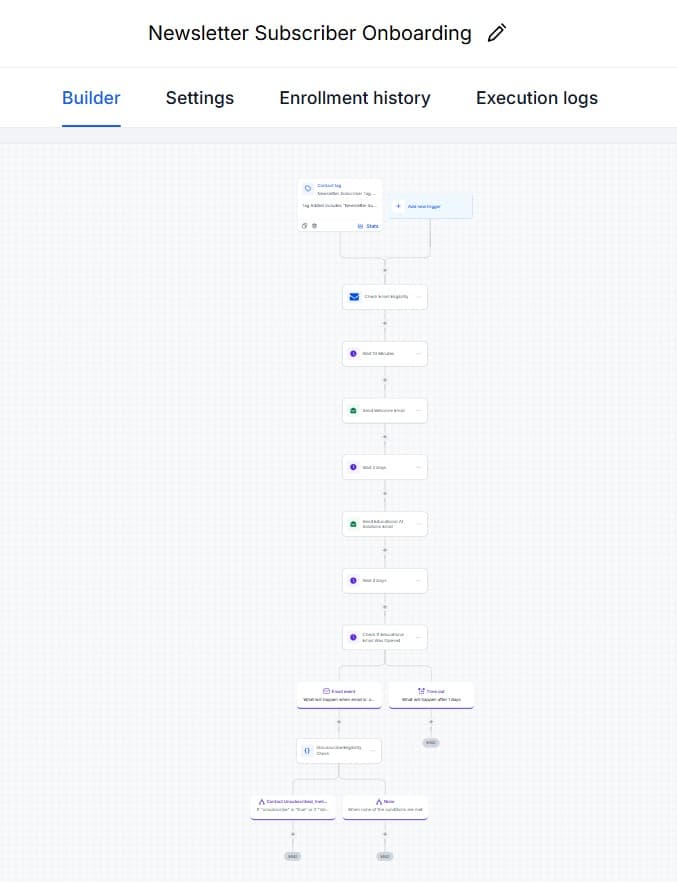Add step after the first Wait 2 Days
Screen dimensions: 677x882
pos(385,494)
